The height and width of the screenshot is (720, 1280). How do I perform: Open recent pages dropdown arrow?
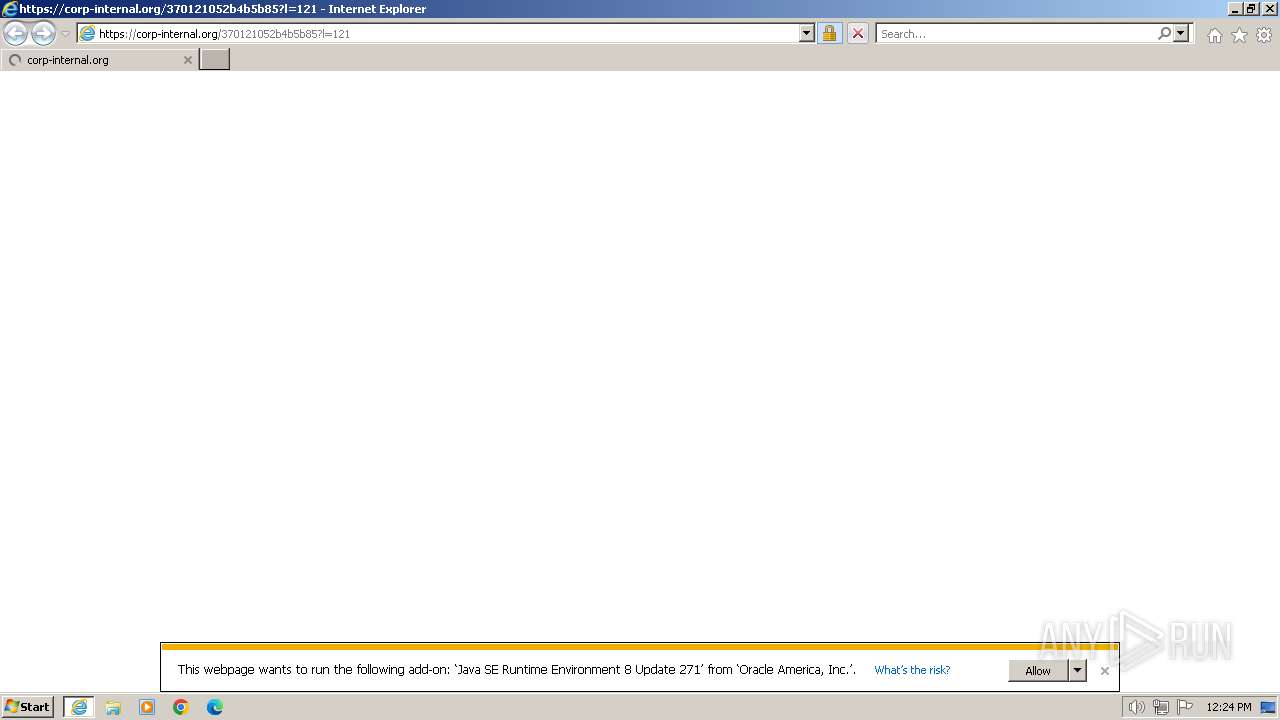(66, 34)
